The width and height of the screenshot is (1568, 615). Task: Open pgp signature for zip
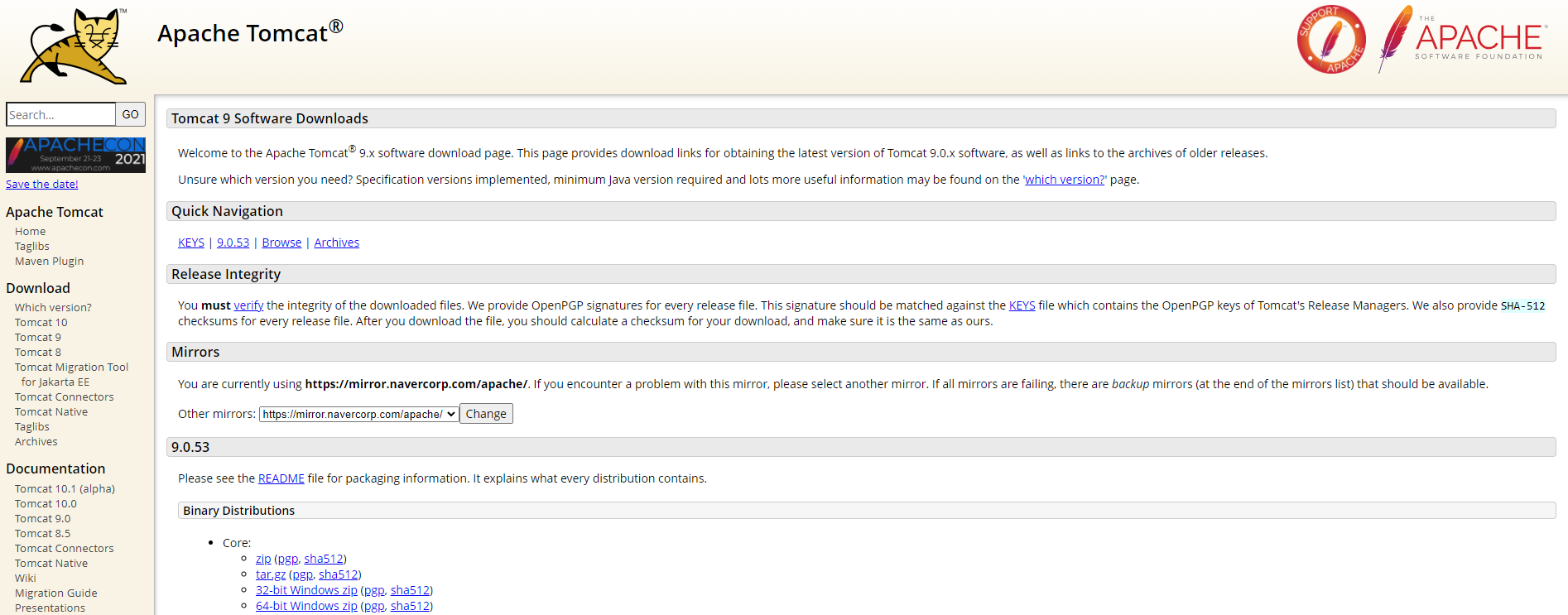(288, 559)
